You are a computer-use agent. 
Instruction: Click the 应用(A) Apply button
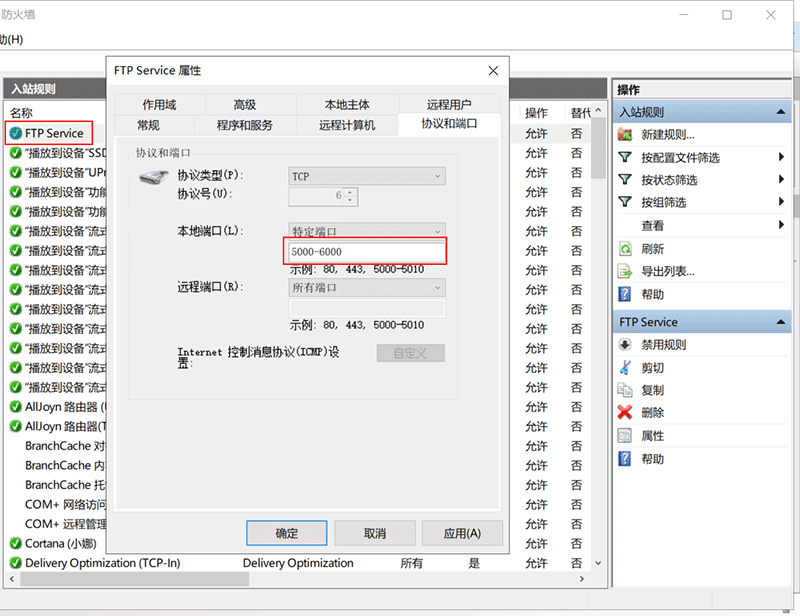click(462, 533)
